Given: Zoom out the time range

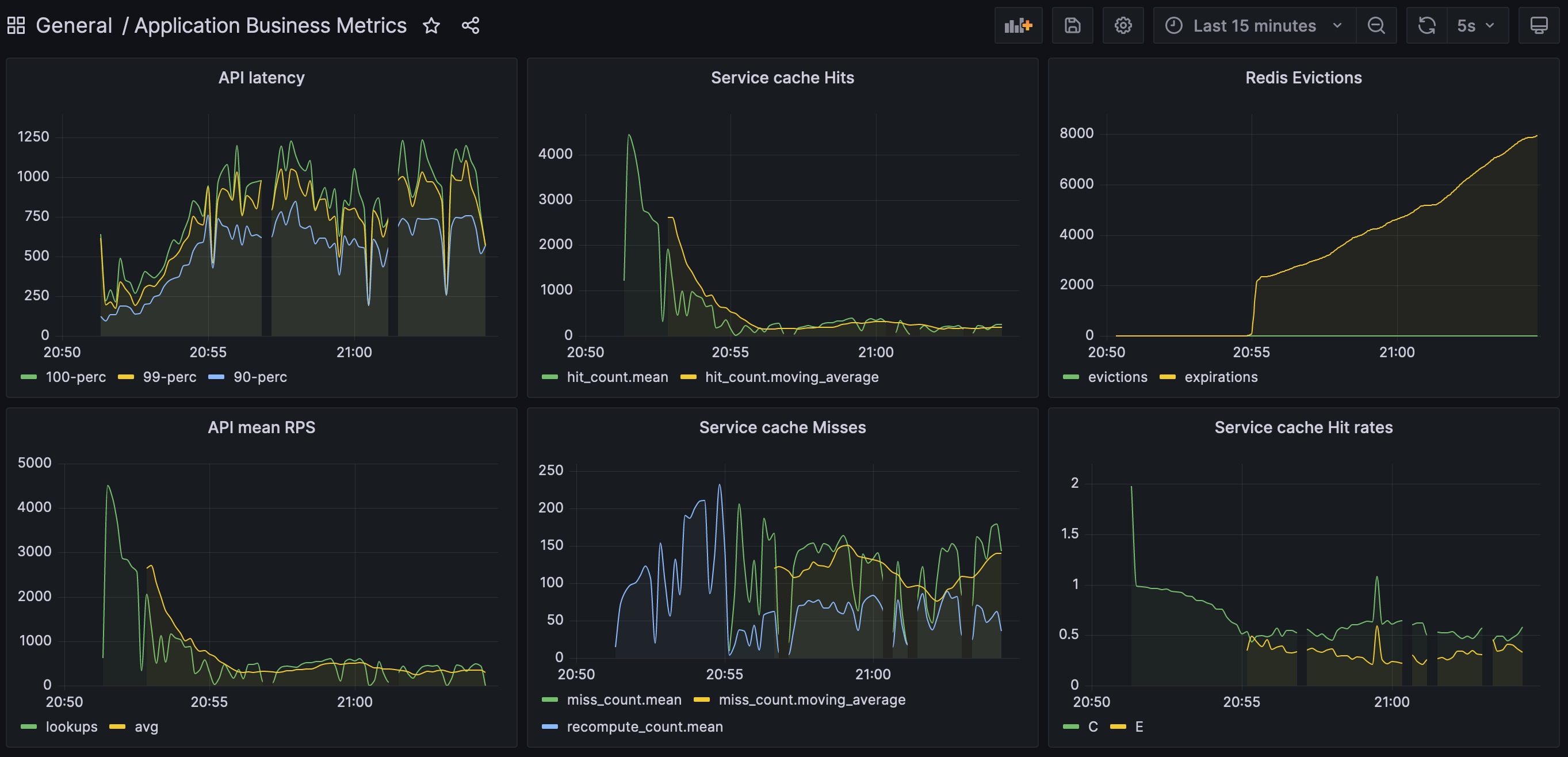Looking at the screenshot, I should pos(1376,25).
